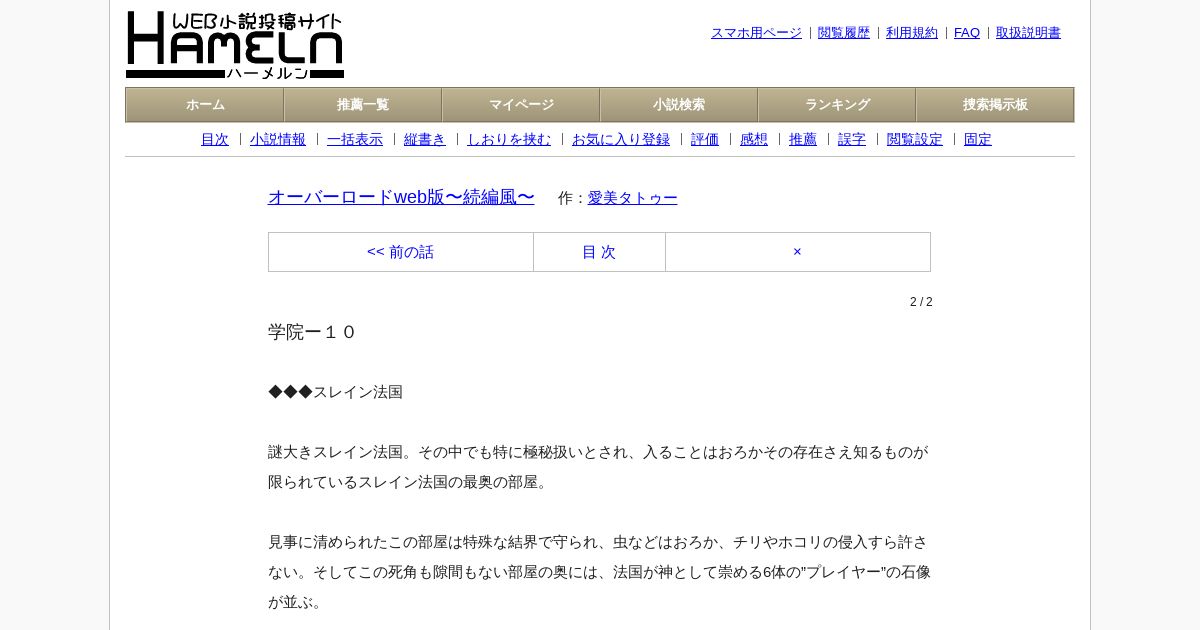Open the FAQ link
Image resolution: width=1200 pixels, height=630 pixels.
pyautogui.click(x=967, y=33)
